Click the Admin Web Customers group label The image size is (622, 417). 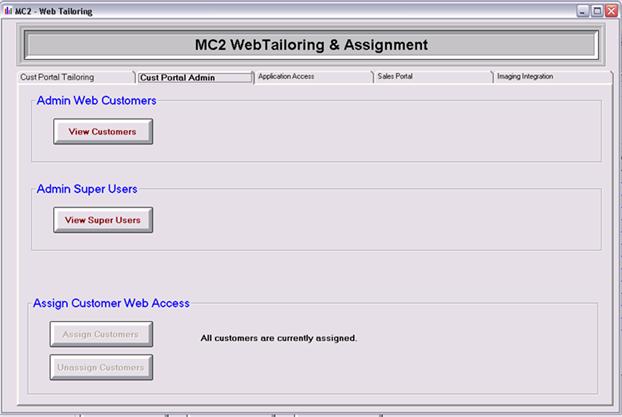[96, 100]
